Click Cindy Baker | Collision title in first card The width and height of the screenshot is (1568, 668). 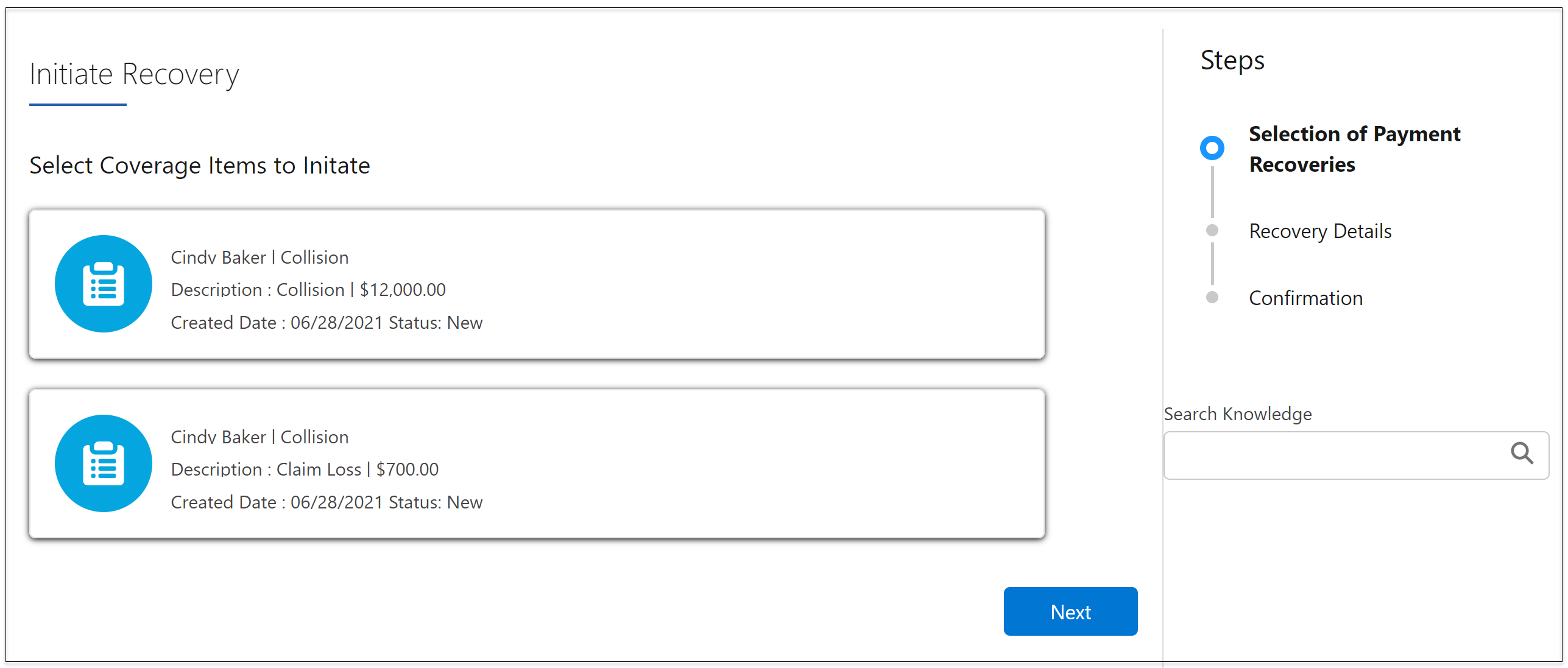coord(260,258)
